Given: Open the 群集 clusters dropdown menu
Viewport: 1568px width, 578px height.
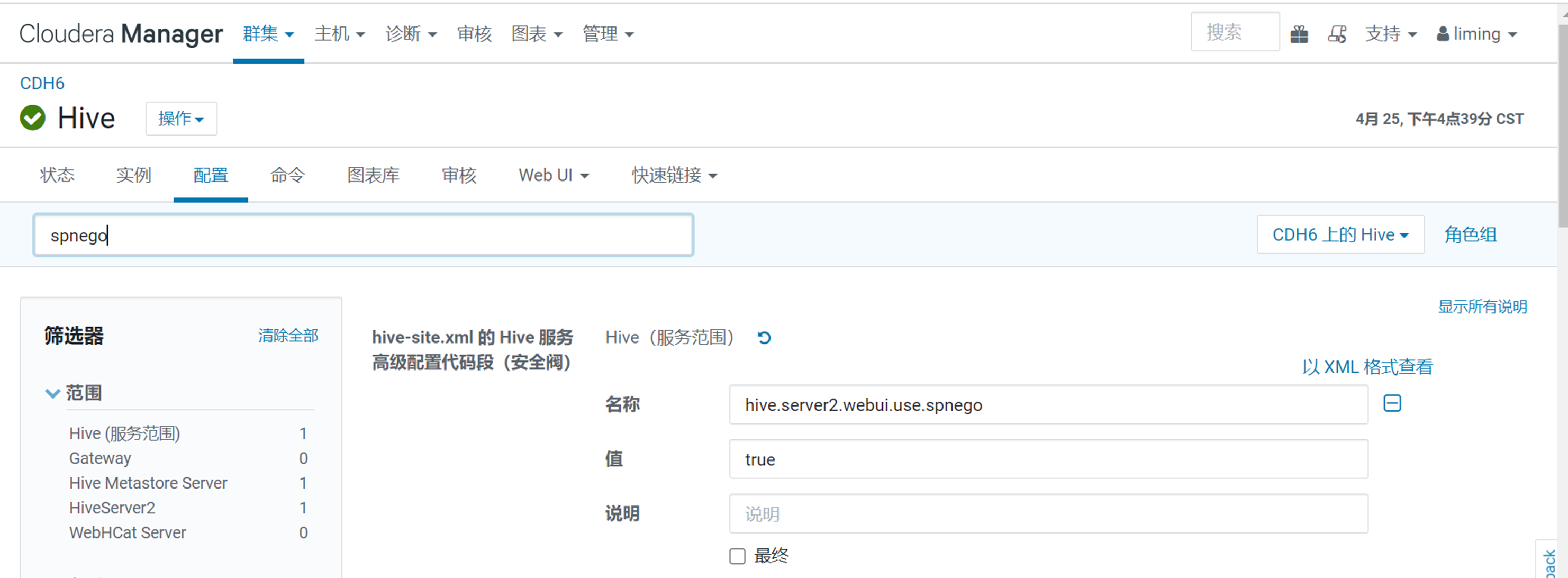Looking at the screenshot, I should pos(268,34).
